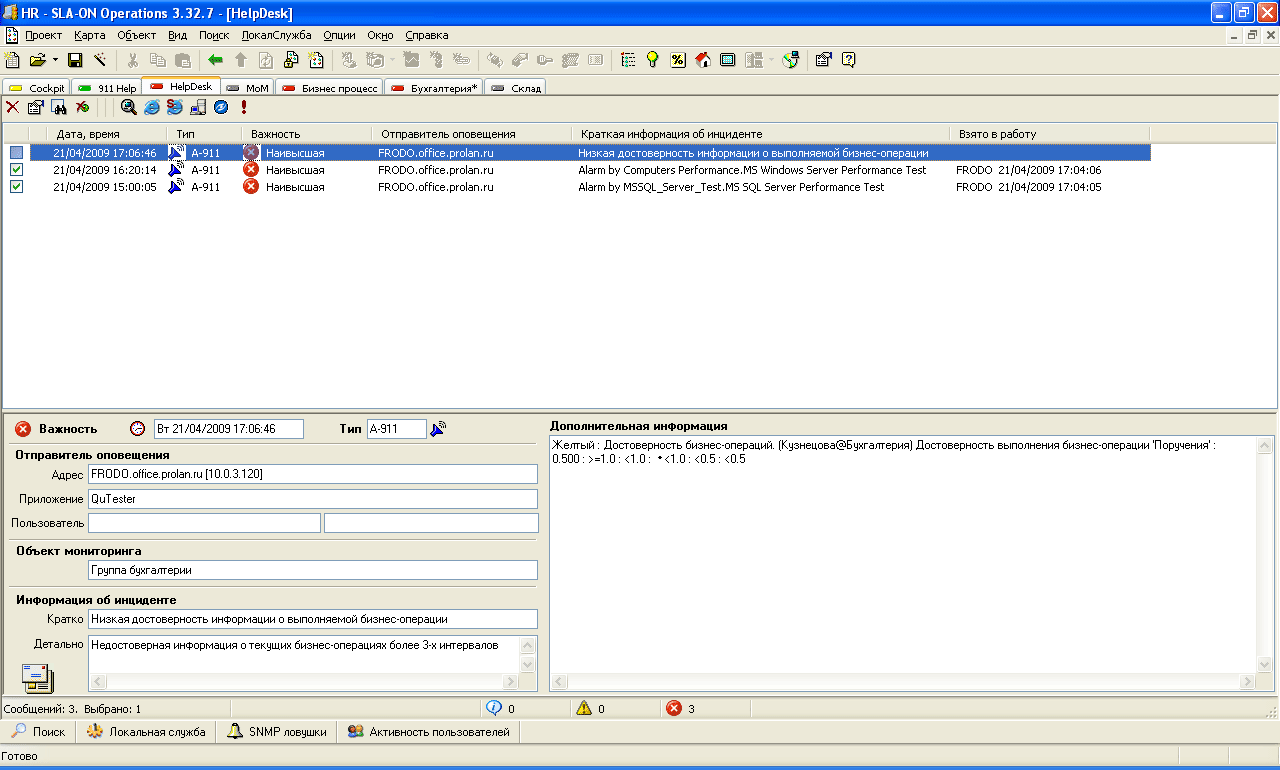This screenshot has height=770, width=1280.
Task: Click the magnifier search icon in HelpDesk toolbar
Action: (128, 107)
